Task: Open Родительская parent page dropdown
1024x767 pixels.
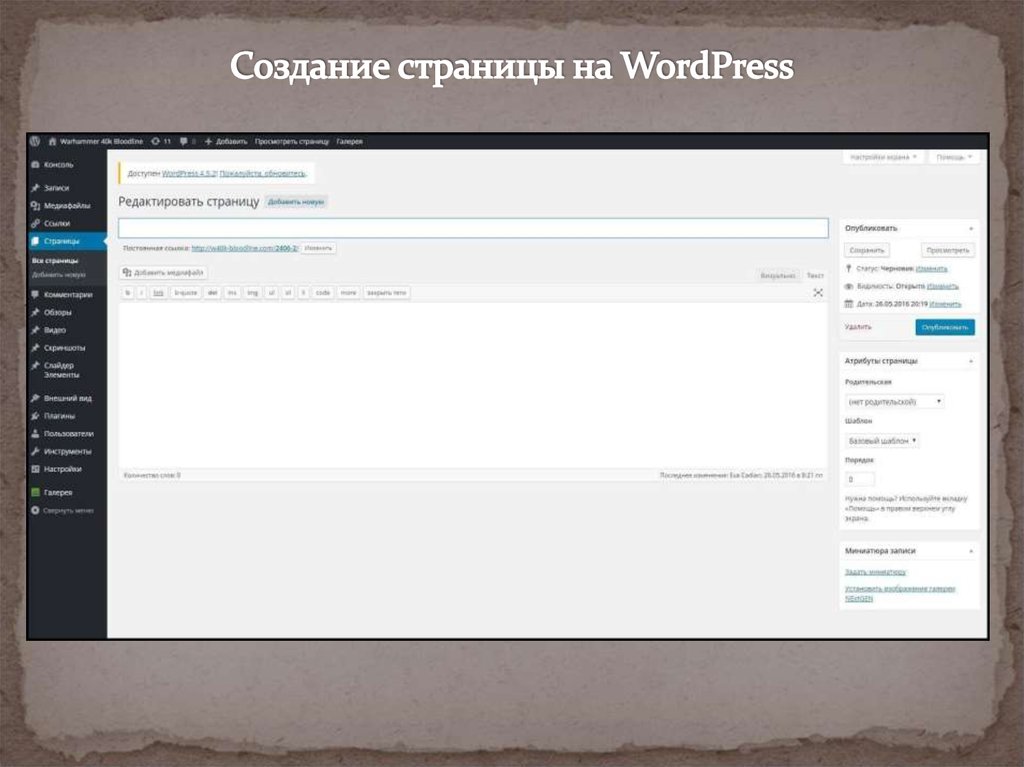Action: (894, 401)
